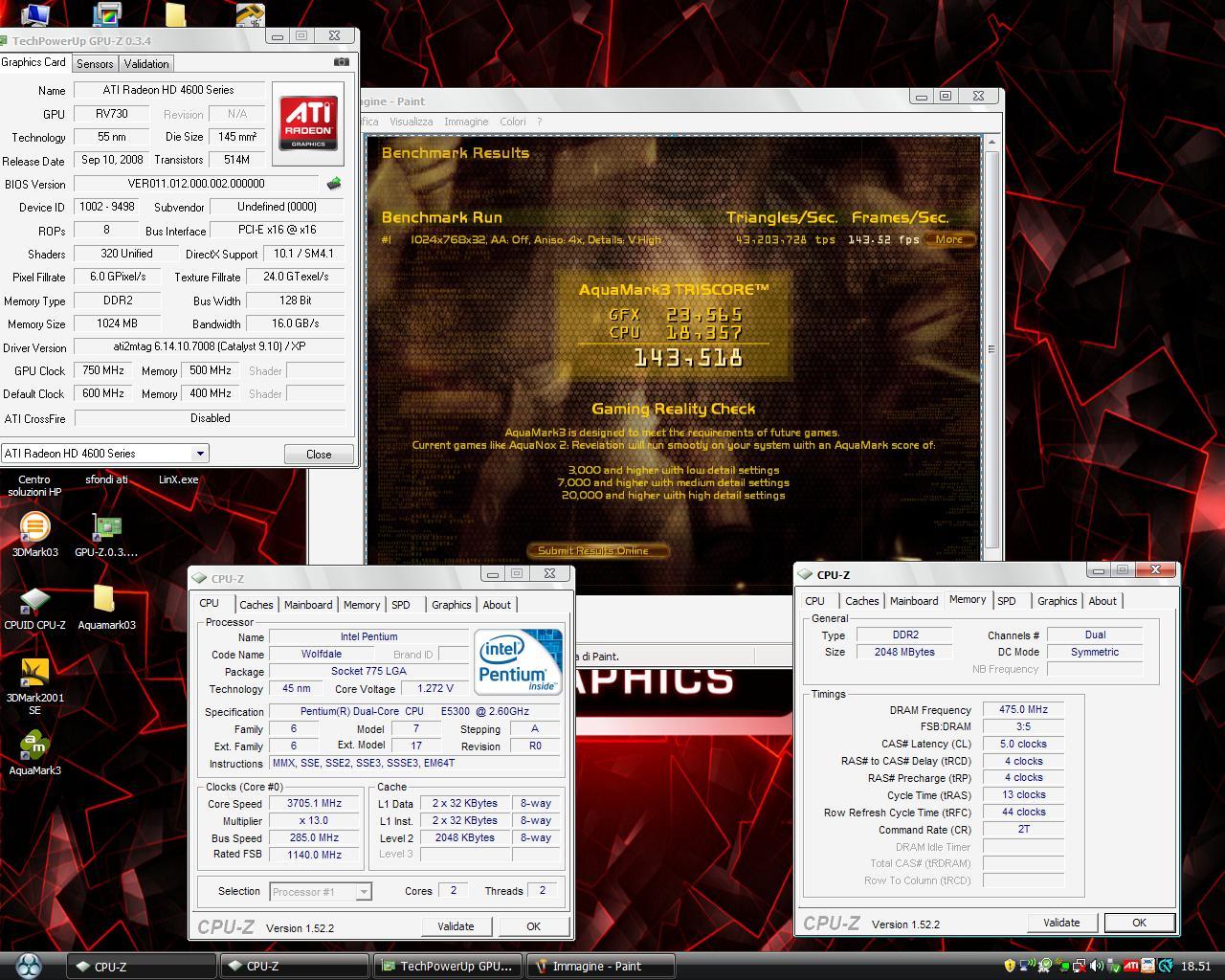
Task: Click the More button beside benchmark fps
Action: (948, 239)
